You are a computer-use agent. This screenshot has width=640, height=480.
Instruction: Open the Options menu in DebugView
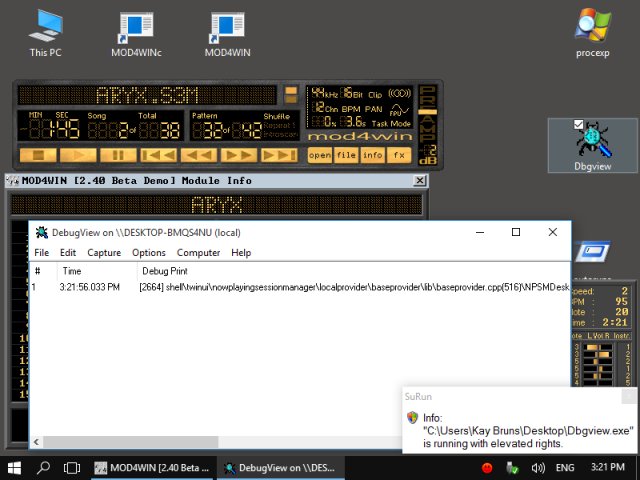149,253
